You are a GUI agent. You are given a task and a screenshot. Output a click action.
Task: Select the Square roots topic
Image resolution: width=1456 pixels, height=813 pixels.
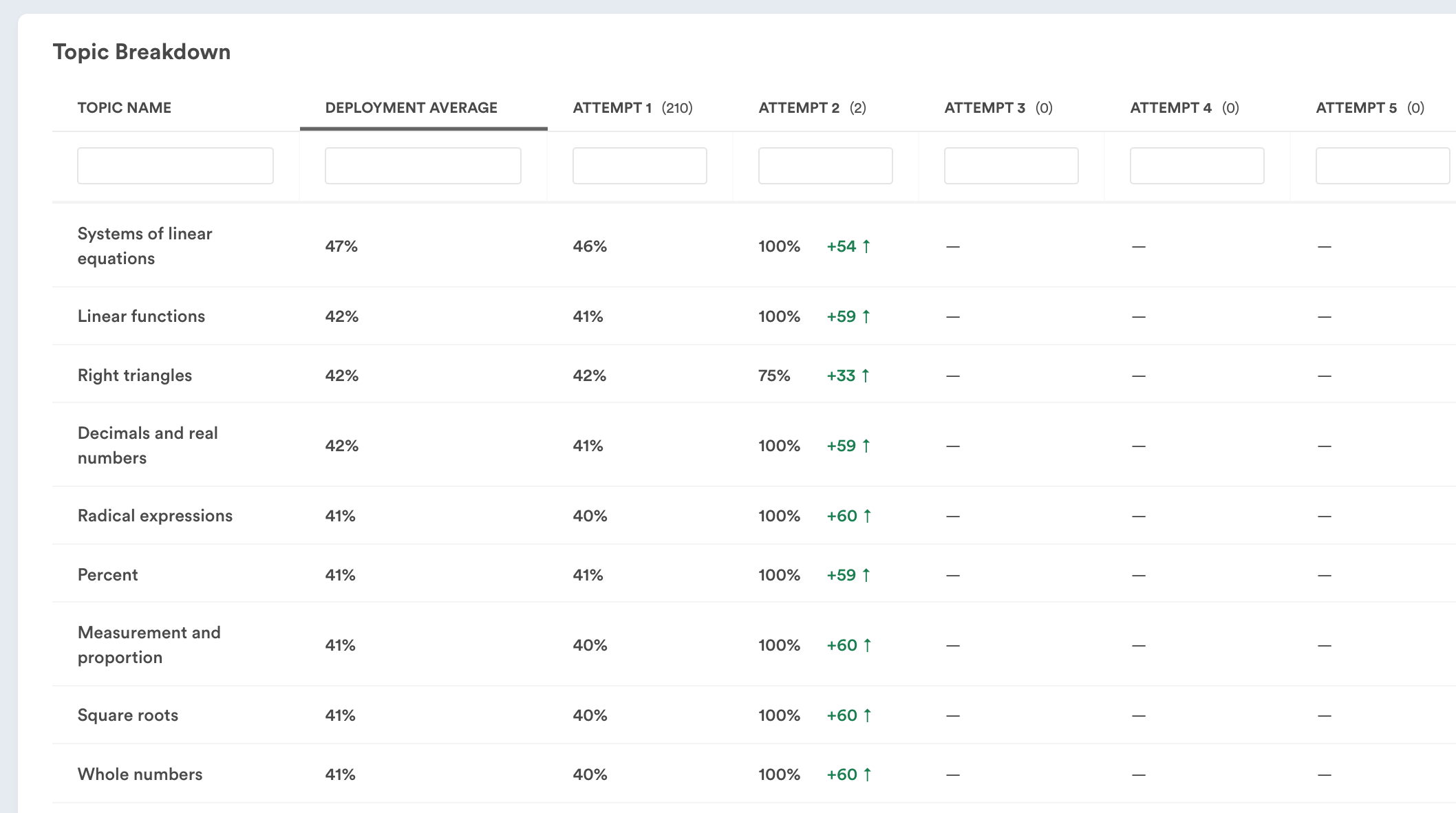pos(128,715)
